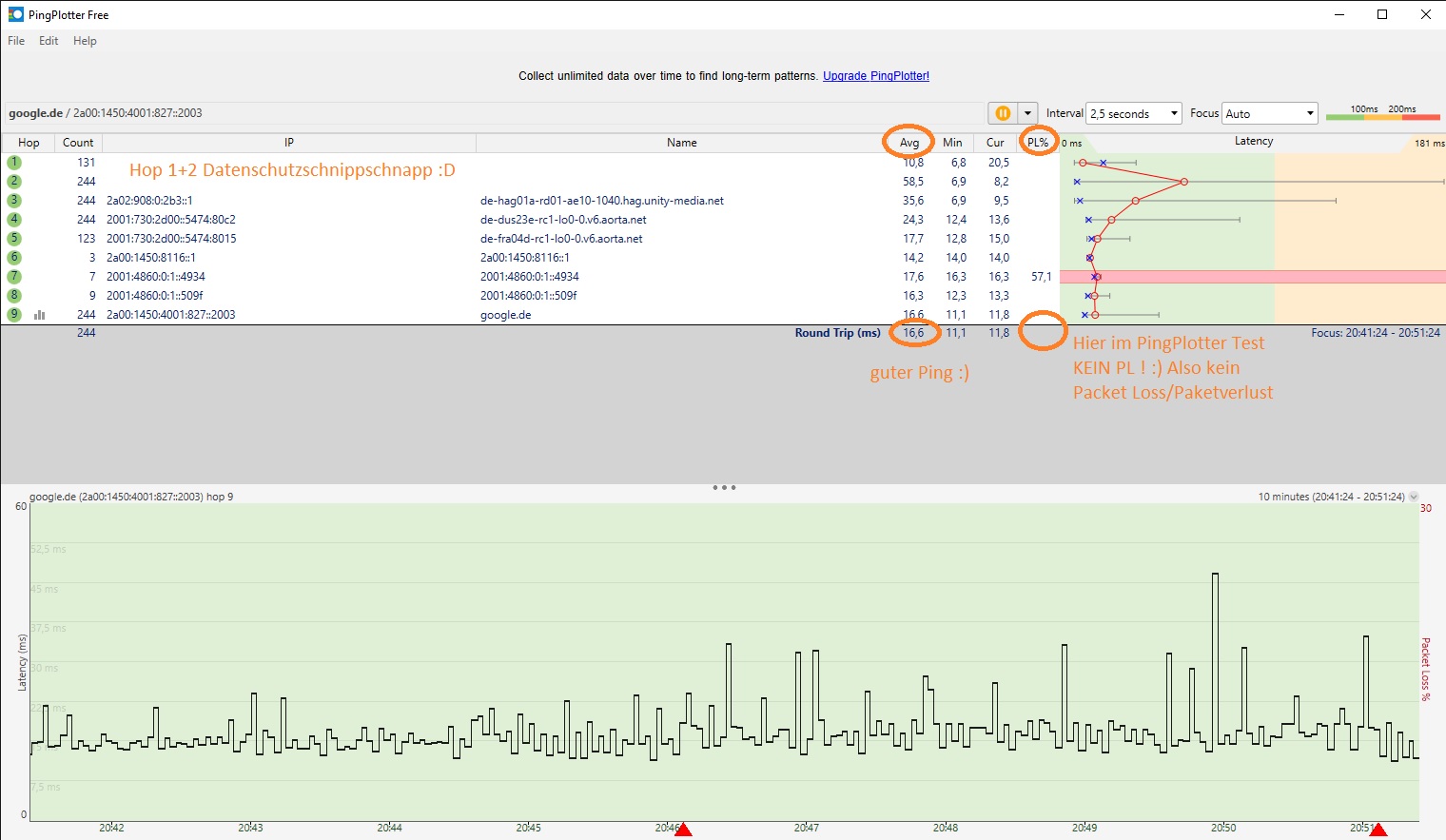Click the PingPlotter app icon in title bar
The image size is (1446, 840).
(15, 14)
